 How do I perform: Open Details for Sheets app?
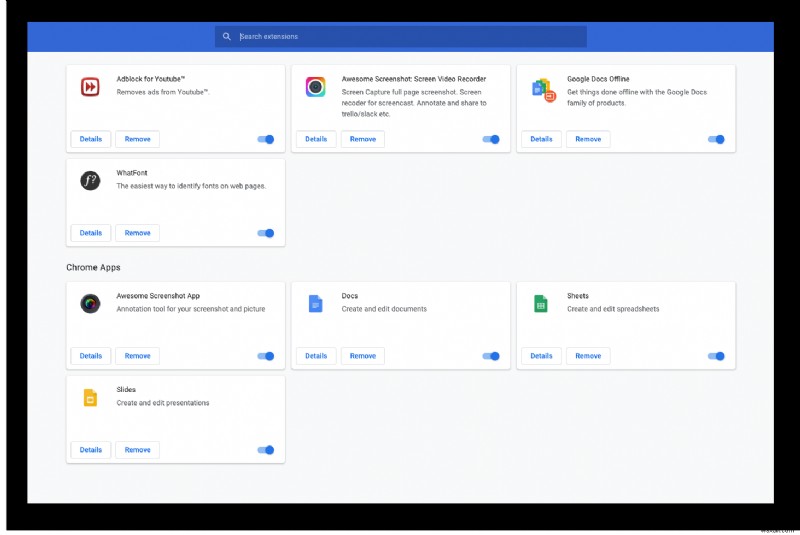click(x=541, y=356)
